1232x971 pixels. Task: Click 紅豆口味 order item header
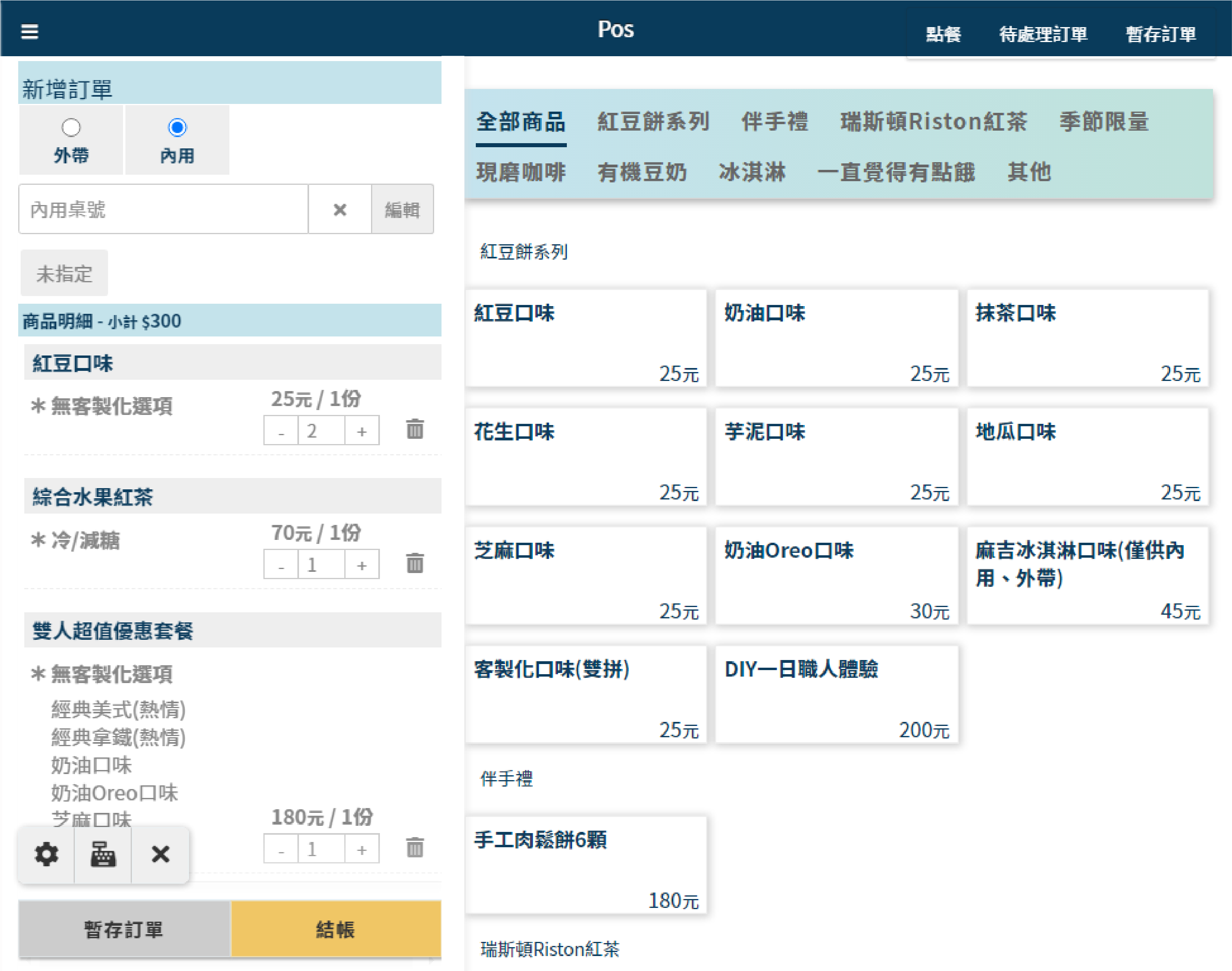[x=233, y=362]
